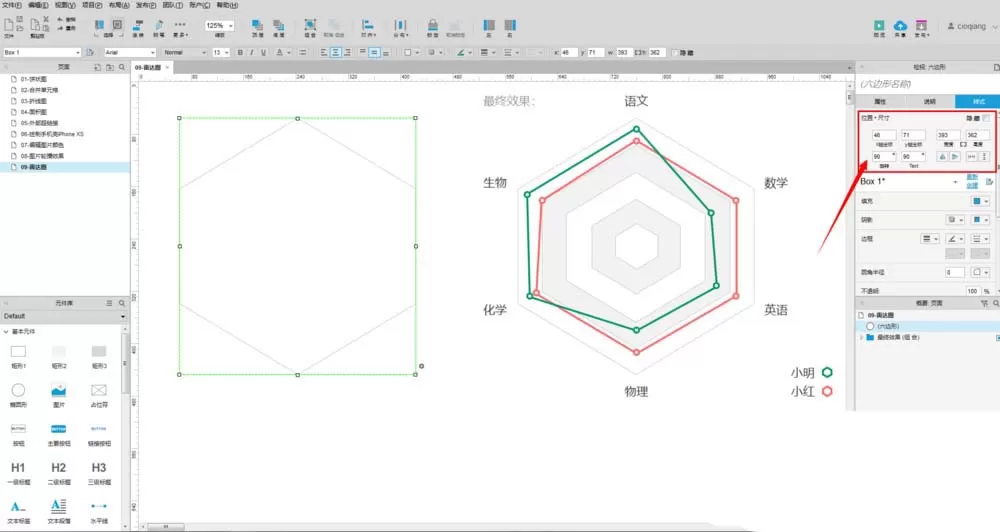Screen dimensions: 1000x532
Task: Expand the folder group in outline panel
Action: point(861,337)
